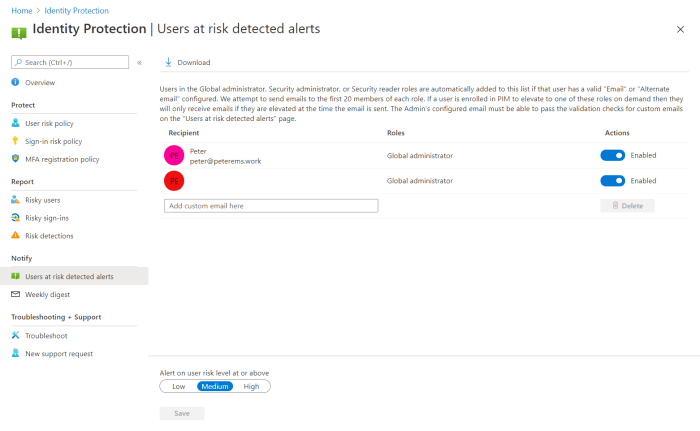Click the Risk detections warning icon
The width and height of the screenshot is (700, 431).
16,236
